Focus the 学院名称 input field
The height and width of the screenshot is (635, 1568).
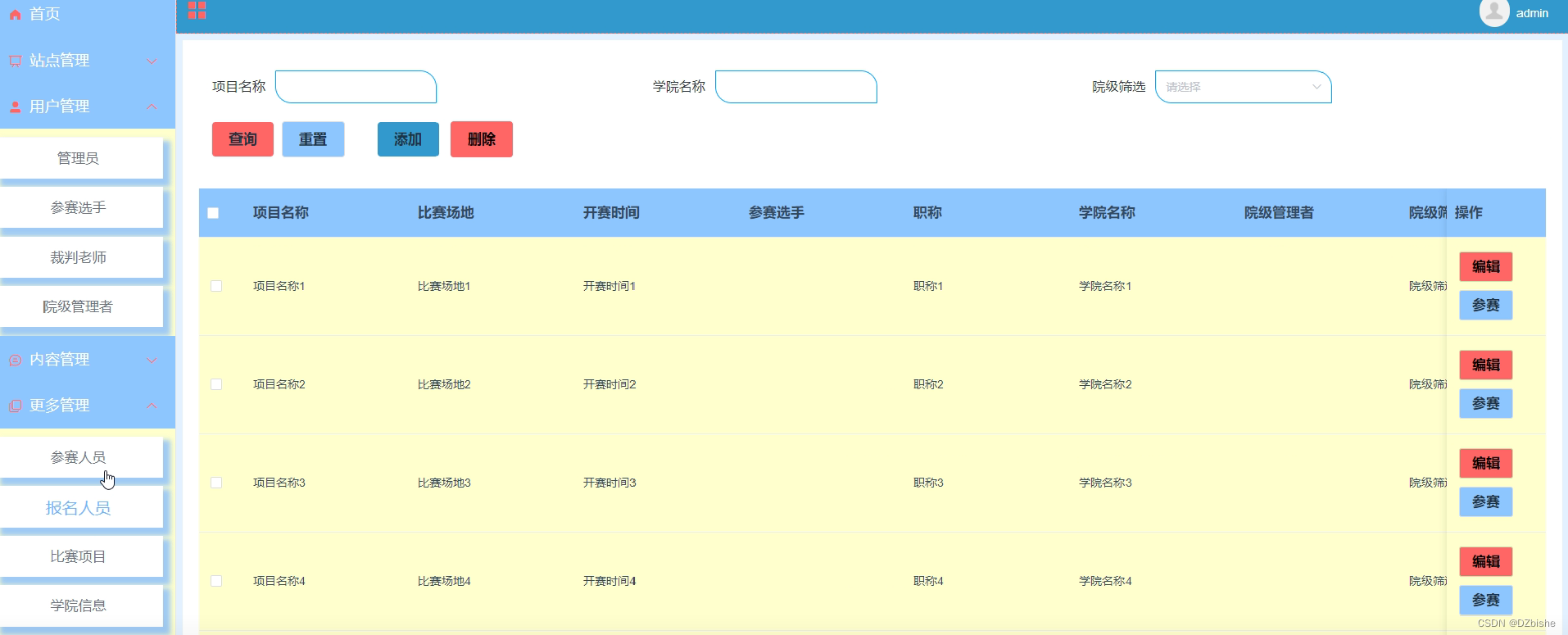(796, 87)
